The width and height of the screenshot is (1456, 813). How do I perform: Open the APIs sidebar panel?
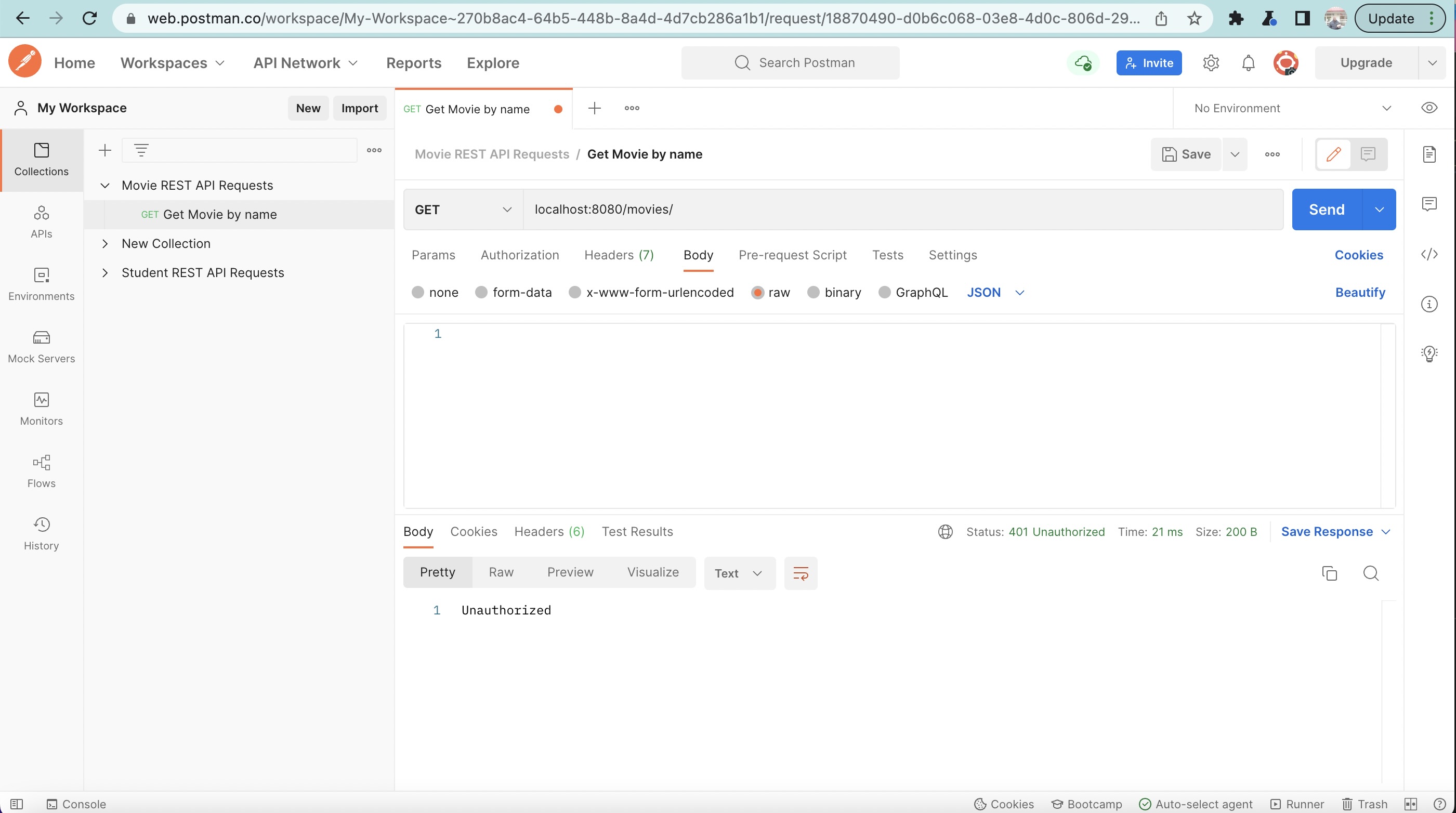[x=41, y=222]
